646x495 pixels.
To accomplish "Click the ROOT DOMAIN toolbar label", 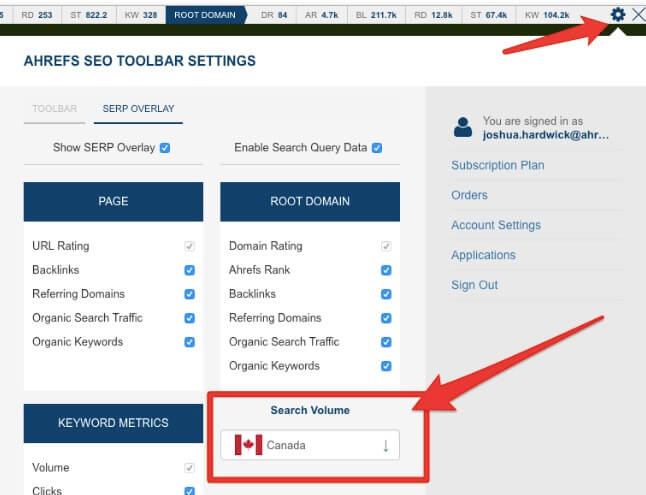I will coord(205,15).
